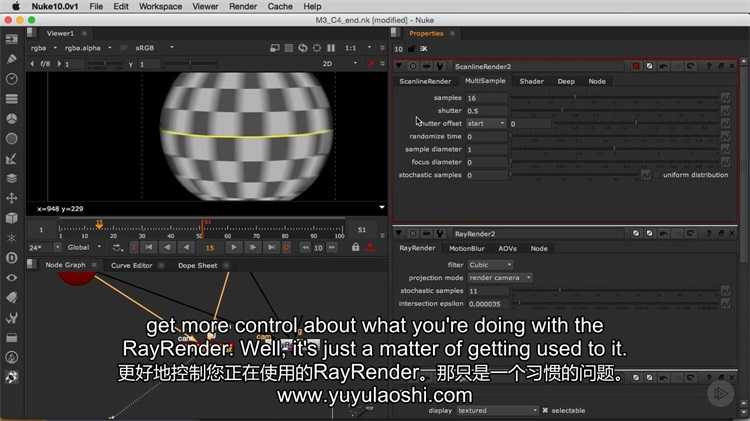Viewport: 750px width, 421px height.
Task: Open the Color nodes toolbar icon
Action: (x=11, y=119)
